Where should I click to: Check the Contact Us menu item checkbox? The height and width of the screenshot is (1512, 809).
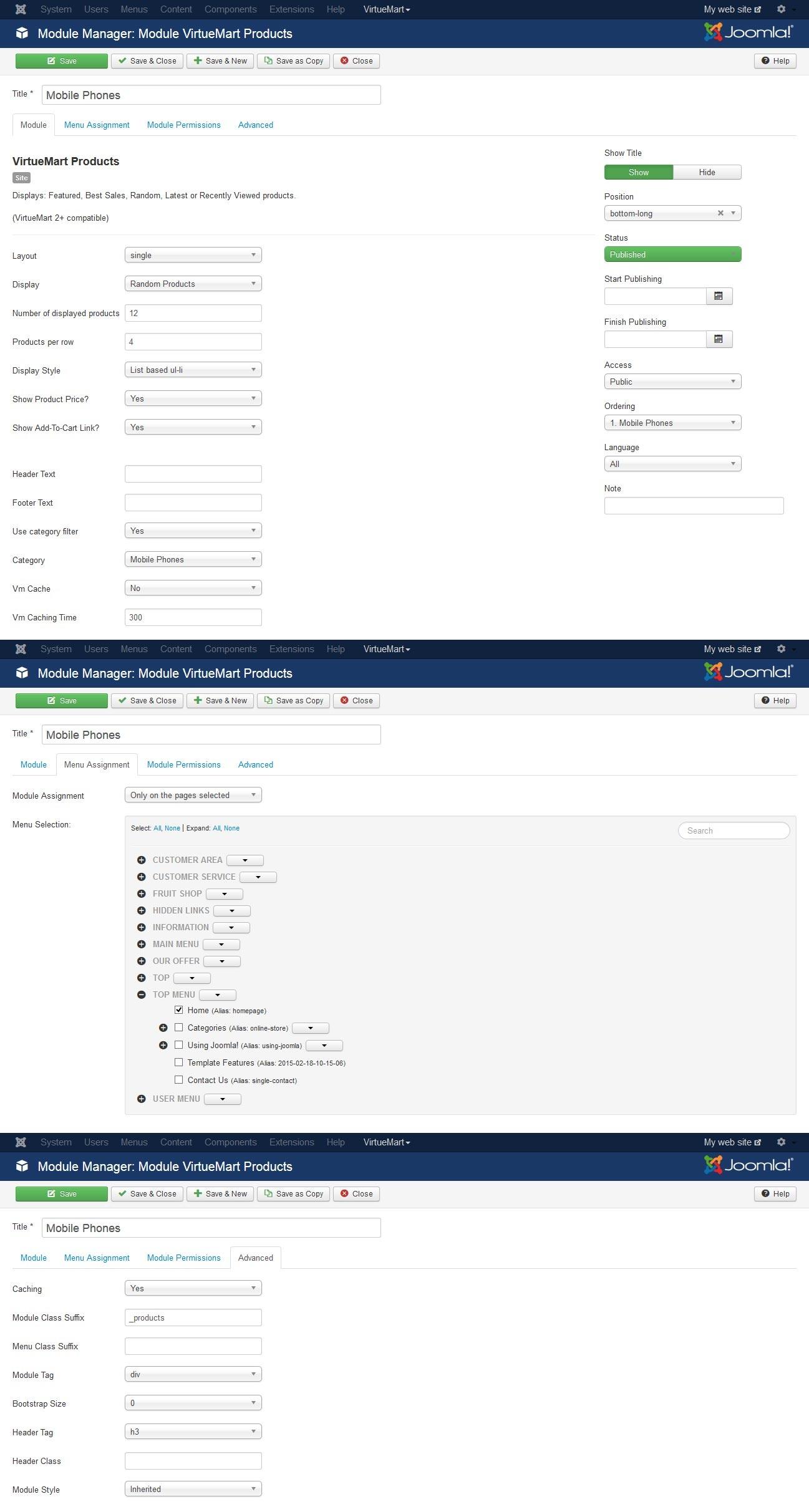[x=179, y=1079]
